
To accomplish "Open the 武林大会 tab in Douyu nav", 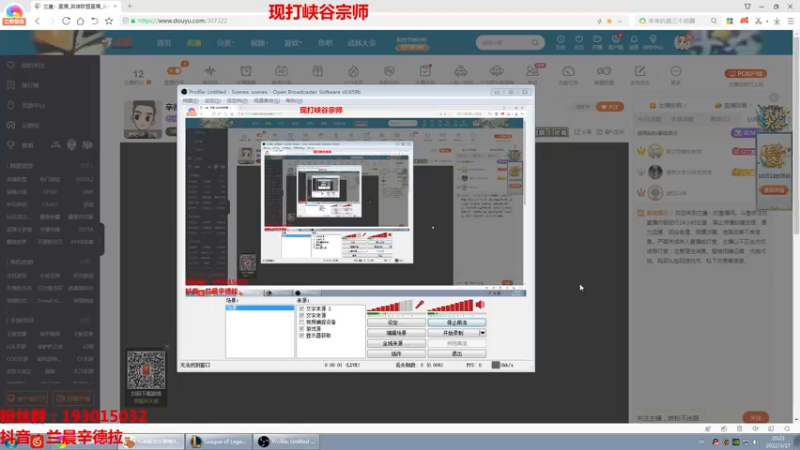I will [x=362, y=43].
